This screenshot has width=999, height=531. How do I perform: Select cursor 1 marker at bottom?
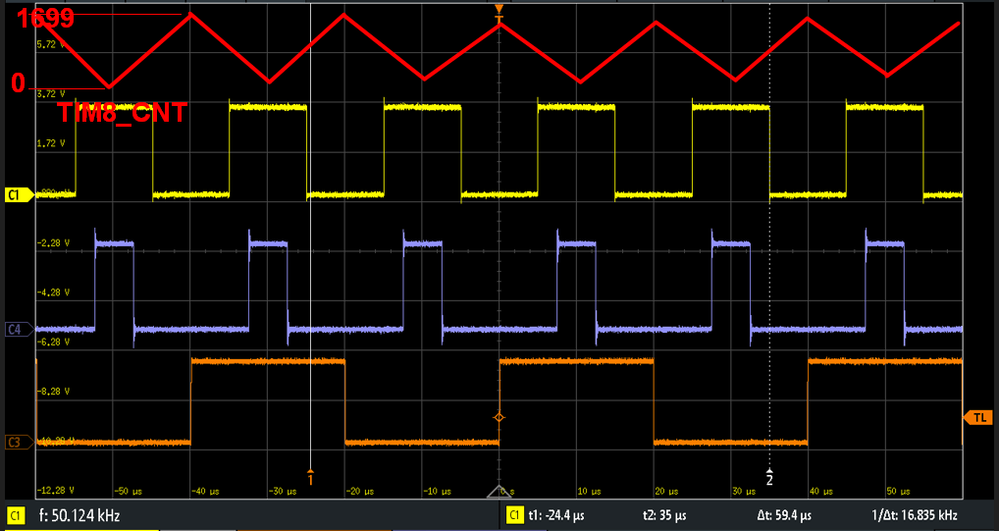[x=311, y=475]
